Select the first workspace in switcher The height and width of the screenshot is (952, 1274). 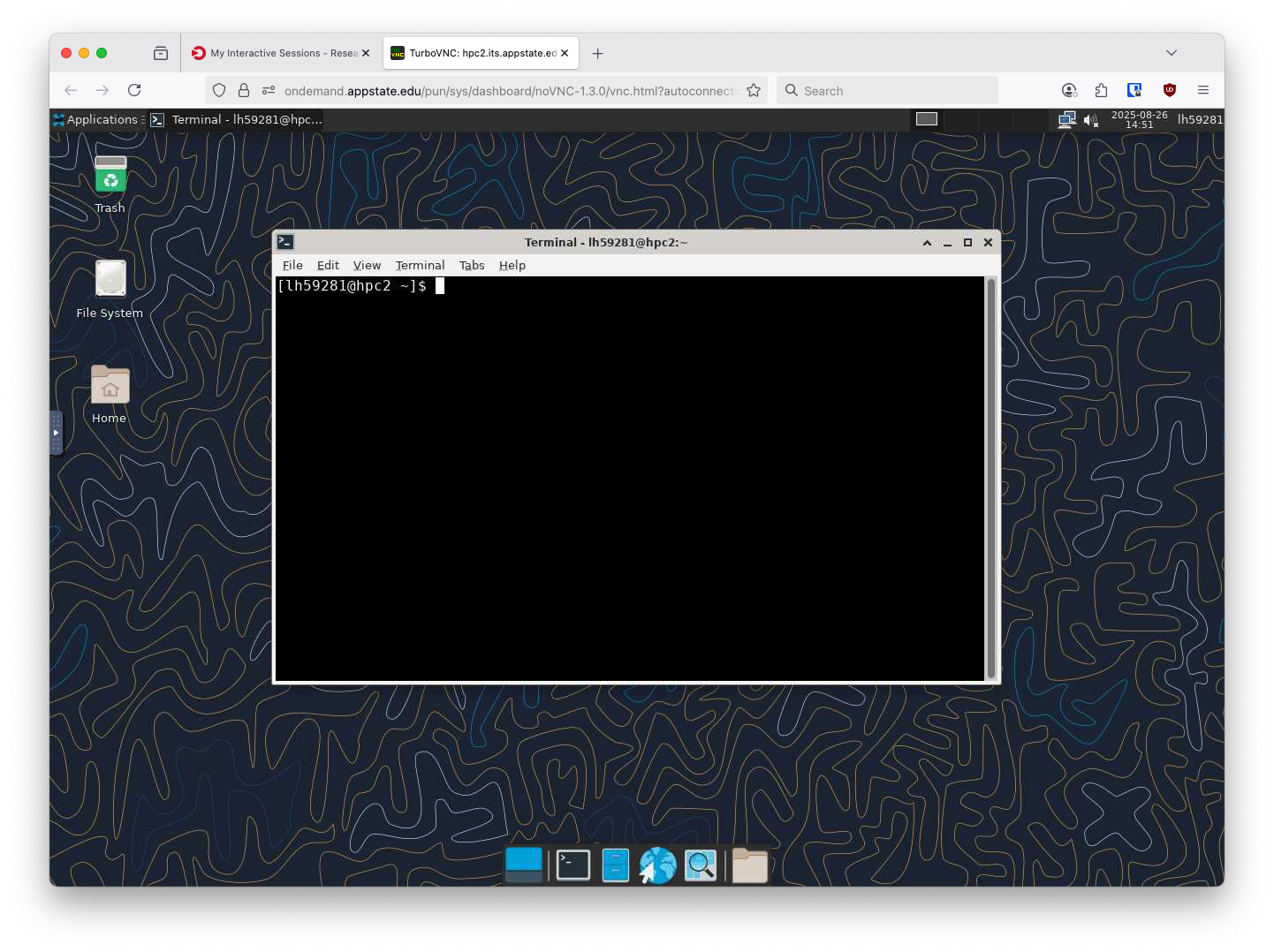click(x=926, y=119)
